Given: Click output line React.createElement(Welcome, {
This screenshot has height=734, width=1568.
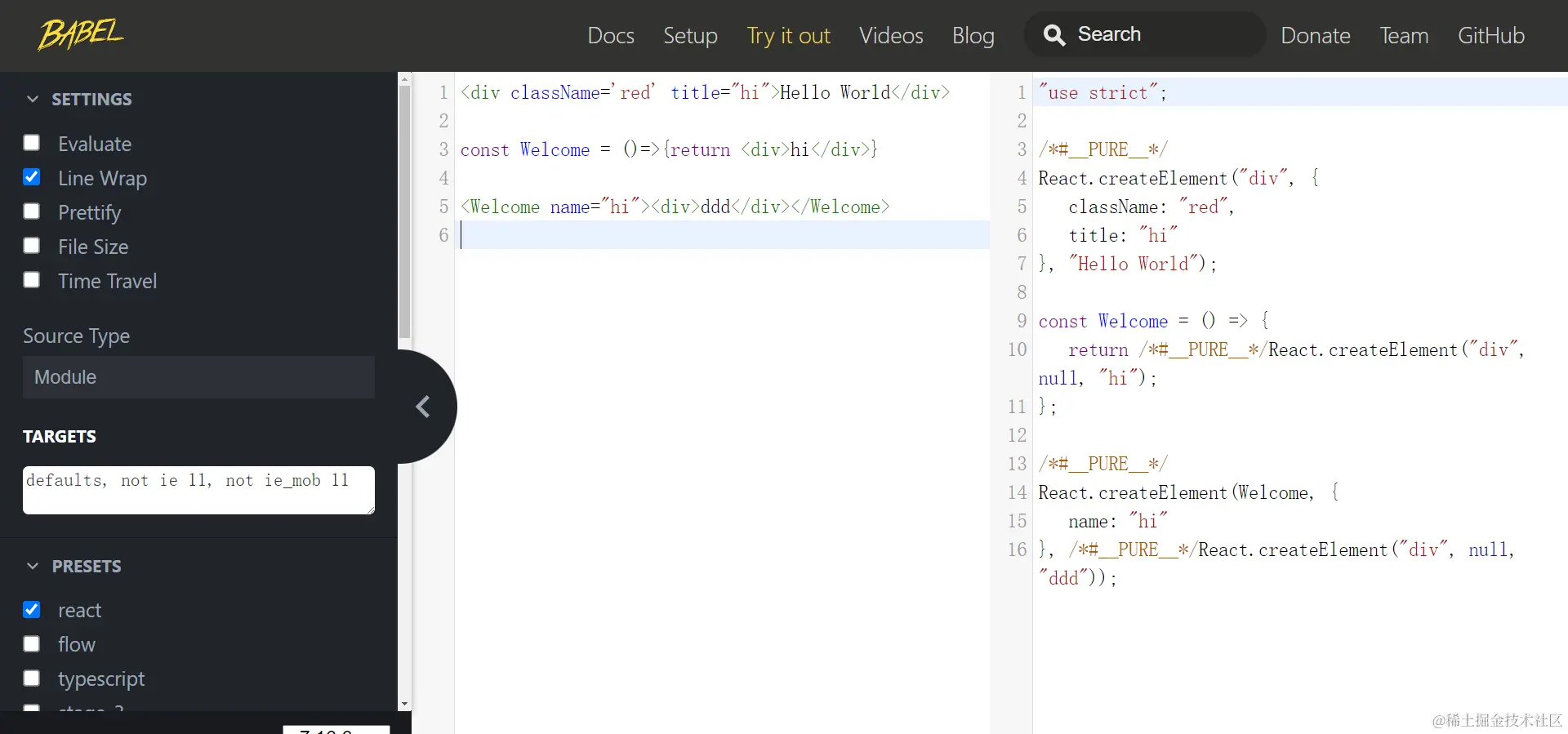Looking at the screenshot, I should [x=1188, y=492].
